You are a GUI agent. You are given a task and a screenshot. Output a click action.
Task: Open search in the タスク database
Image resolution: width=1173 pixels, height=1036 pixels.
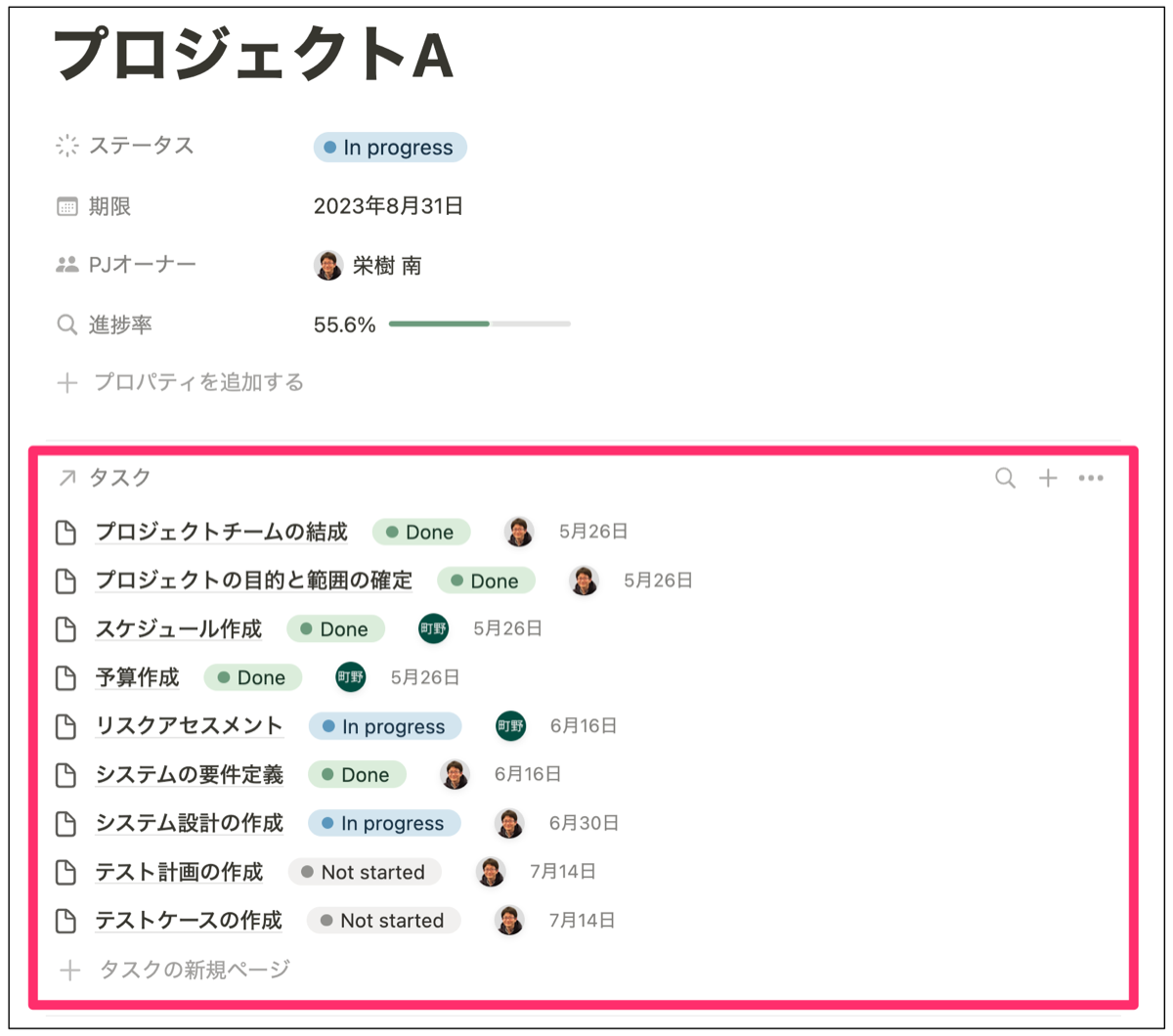tap(1005, 478)
